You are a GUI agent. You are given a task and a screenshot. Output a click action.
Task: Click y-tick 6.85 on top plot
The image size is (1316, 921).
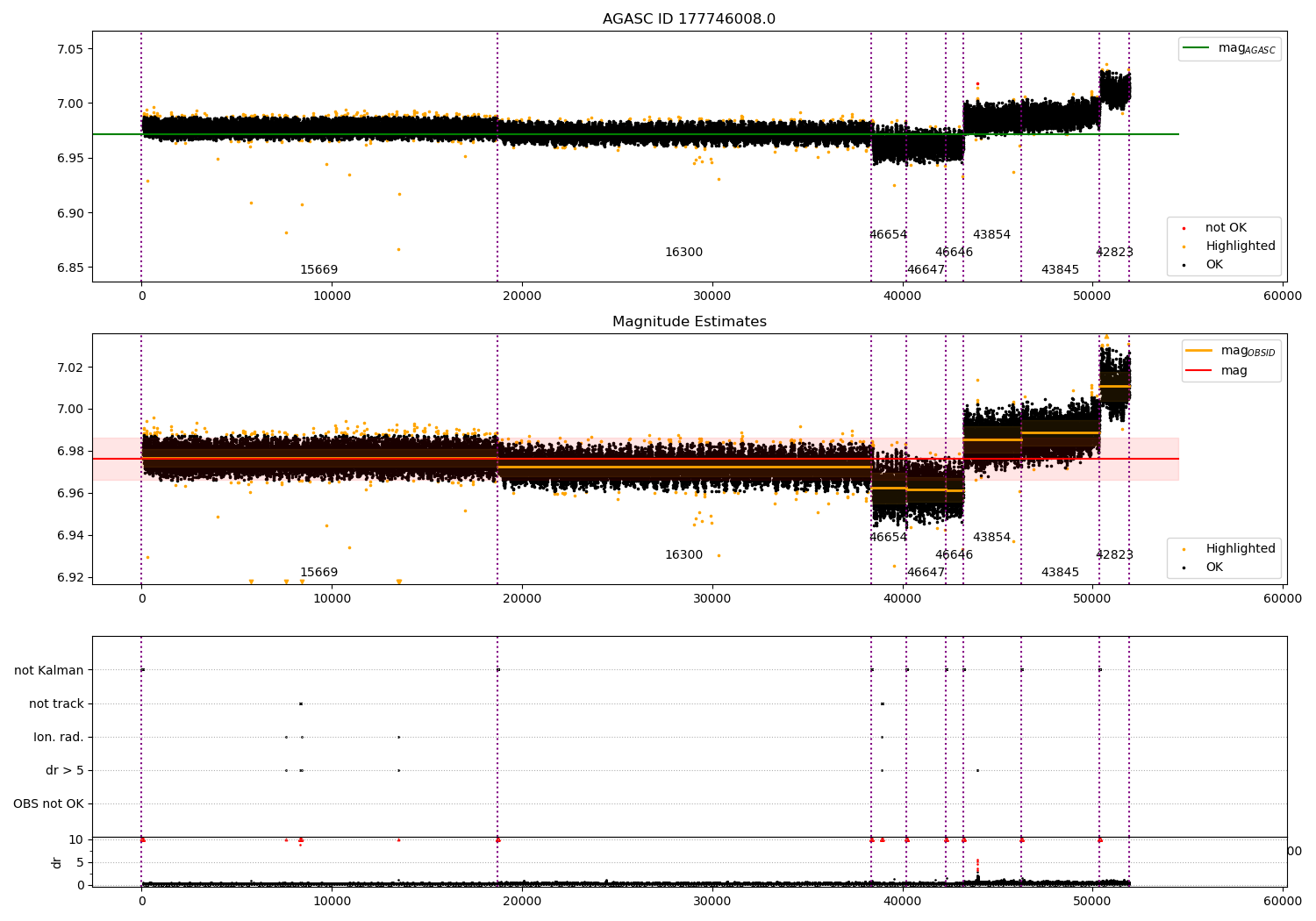pos(71,268)
